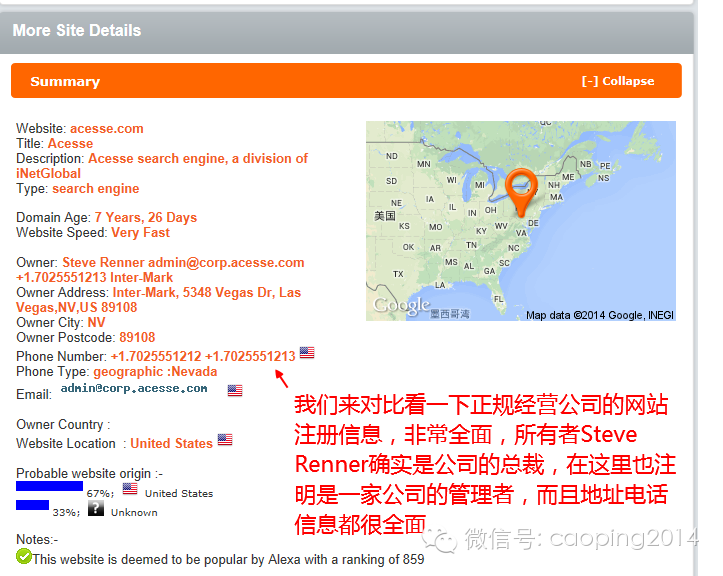Collapse the Summary section

(617, 81)
